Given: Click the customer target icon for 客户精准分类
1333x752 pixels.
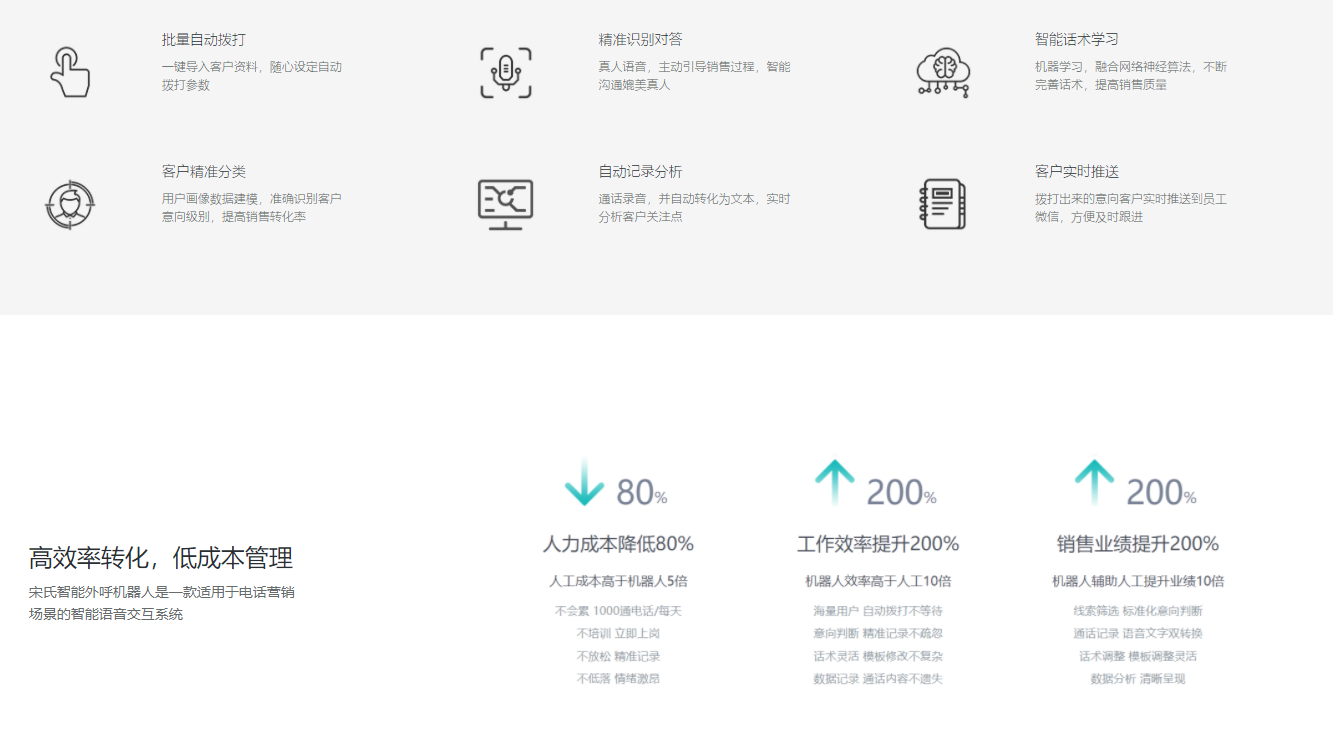Looking at the screenshot, I should tap(69, 204).
